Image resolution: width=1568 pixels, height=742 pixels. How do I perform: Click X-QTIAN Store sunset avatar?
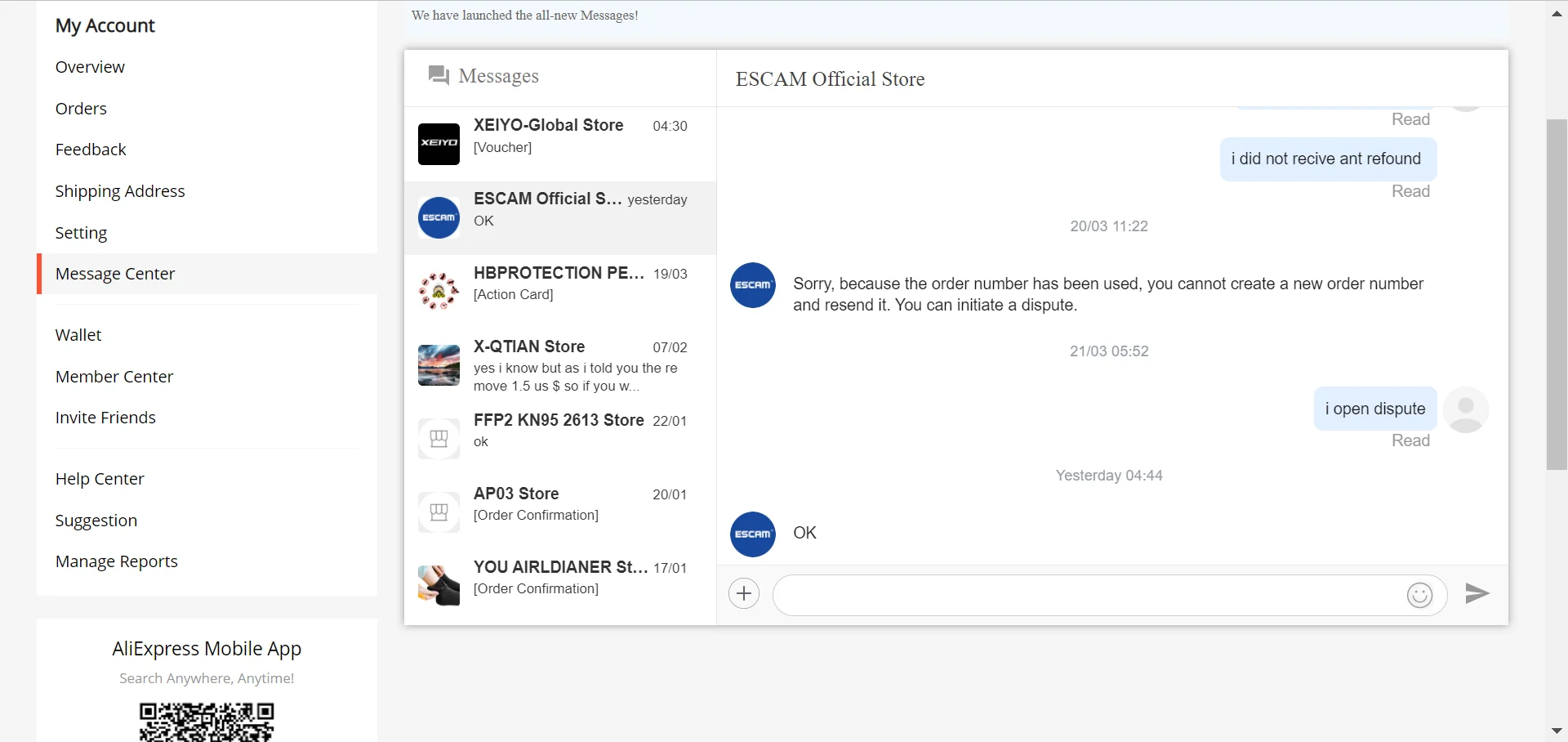tap(439, 364)
